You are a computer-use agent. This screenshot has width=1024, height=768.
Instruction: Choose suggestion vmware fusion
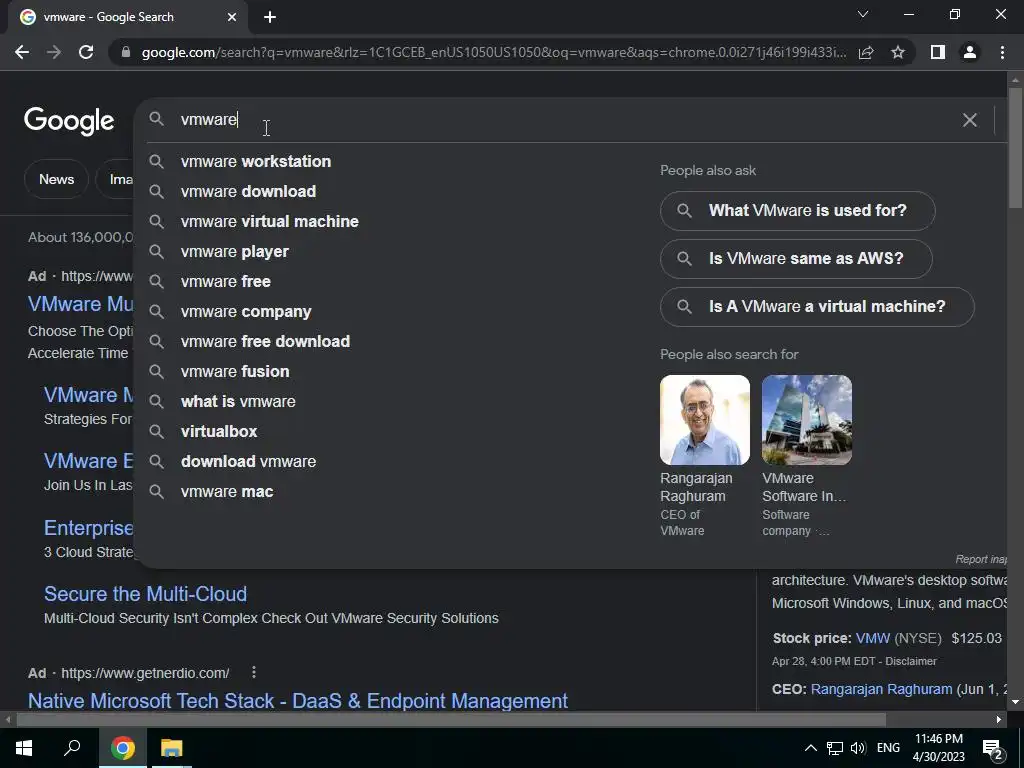[234, 372]
